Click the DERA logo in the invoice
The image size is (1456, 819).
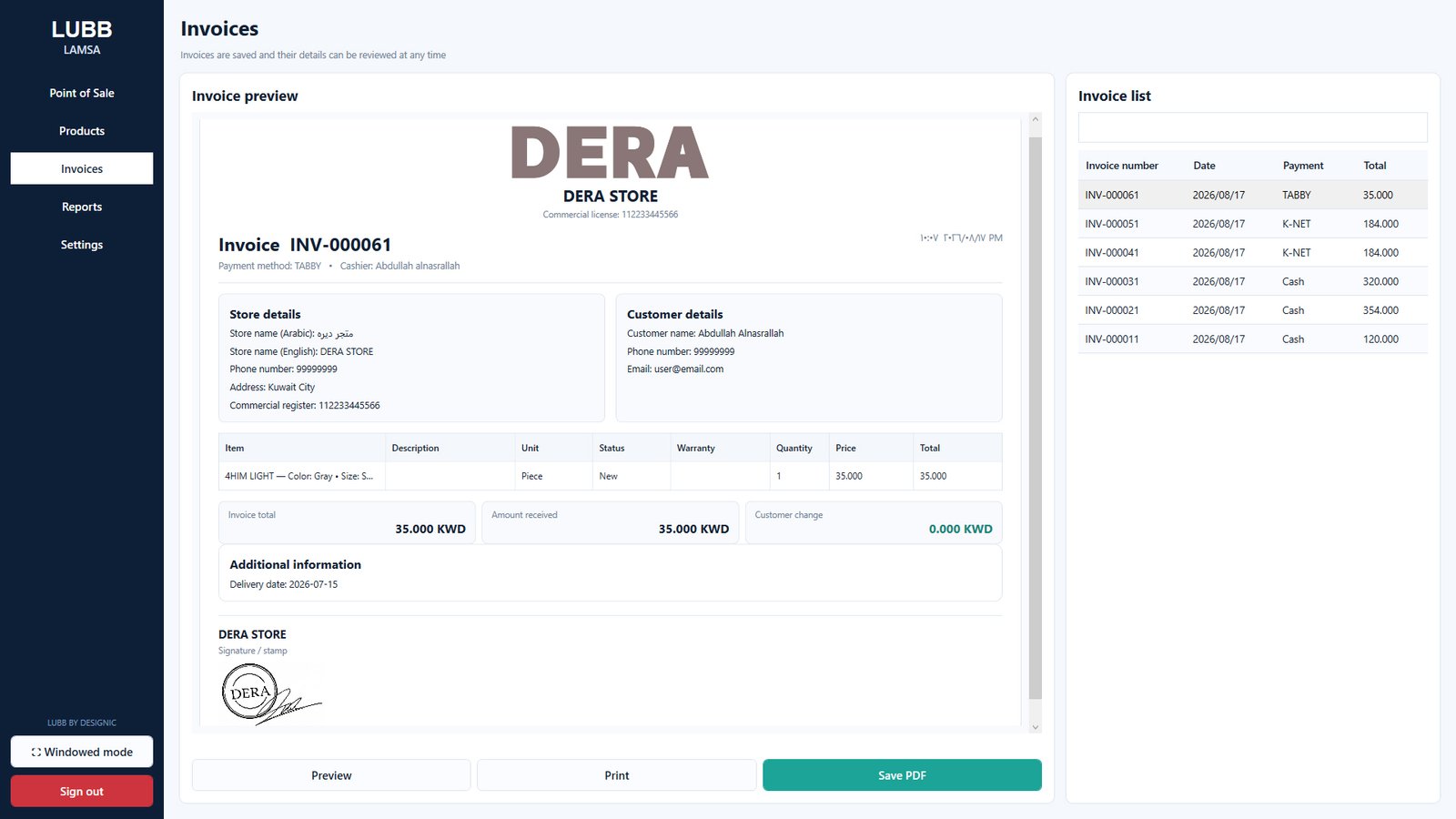tap(610, 152)
